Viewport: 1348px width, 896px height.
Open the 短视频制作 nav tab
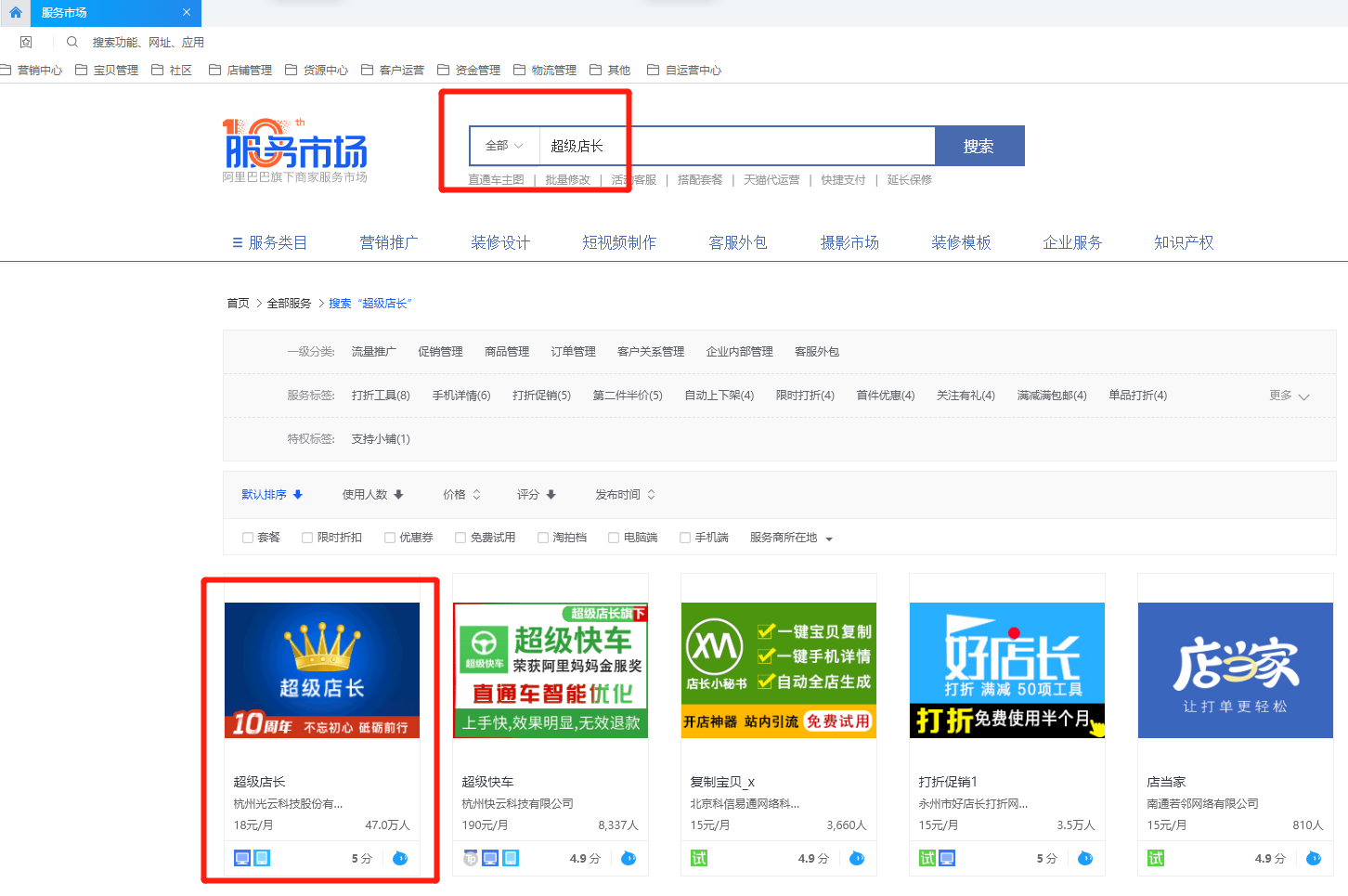click(x=619, y=242)
